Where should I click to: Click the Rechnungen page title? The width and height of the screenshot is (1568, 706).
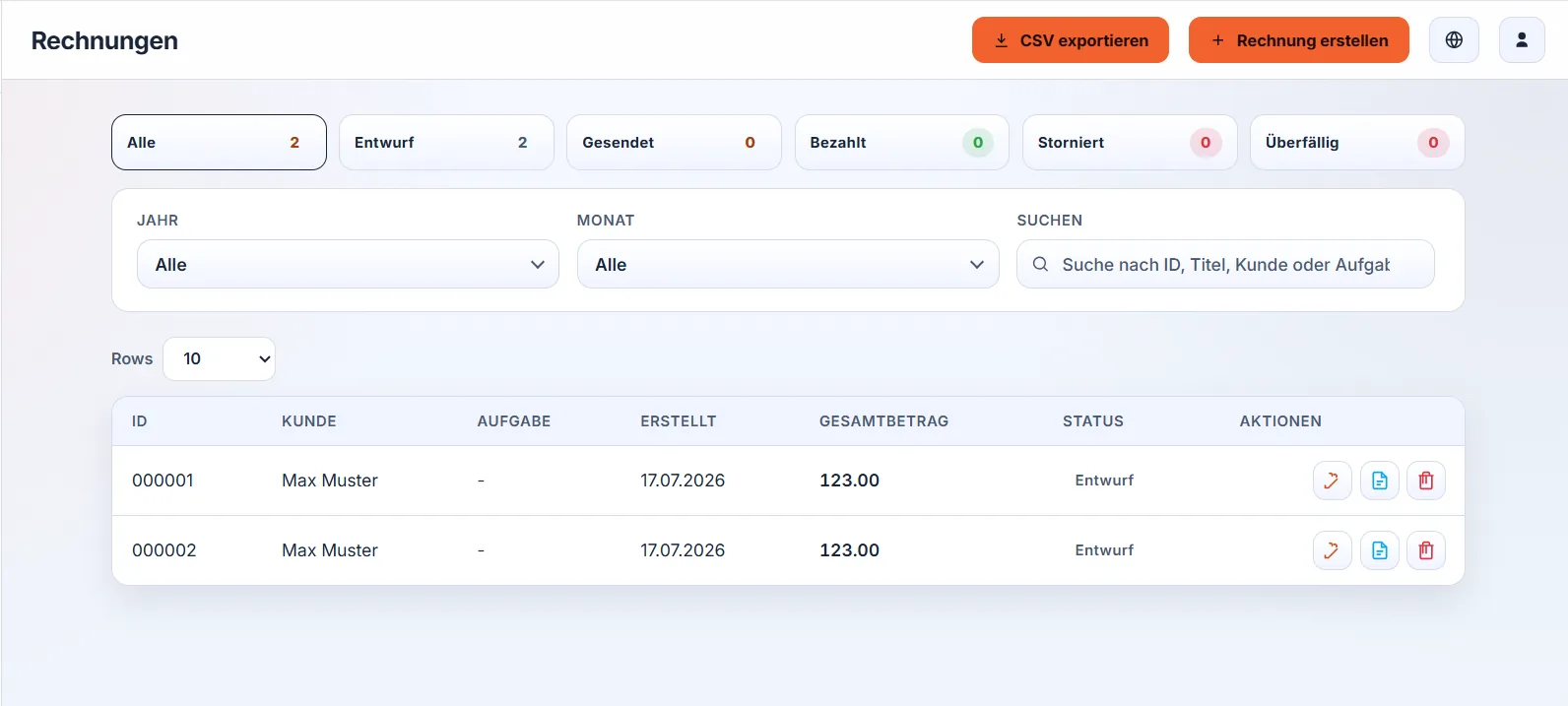104,40
